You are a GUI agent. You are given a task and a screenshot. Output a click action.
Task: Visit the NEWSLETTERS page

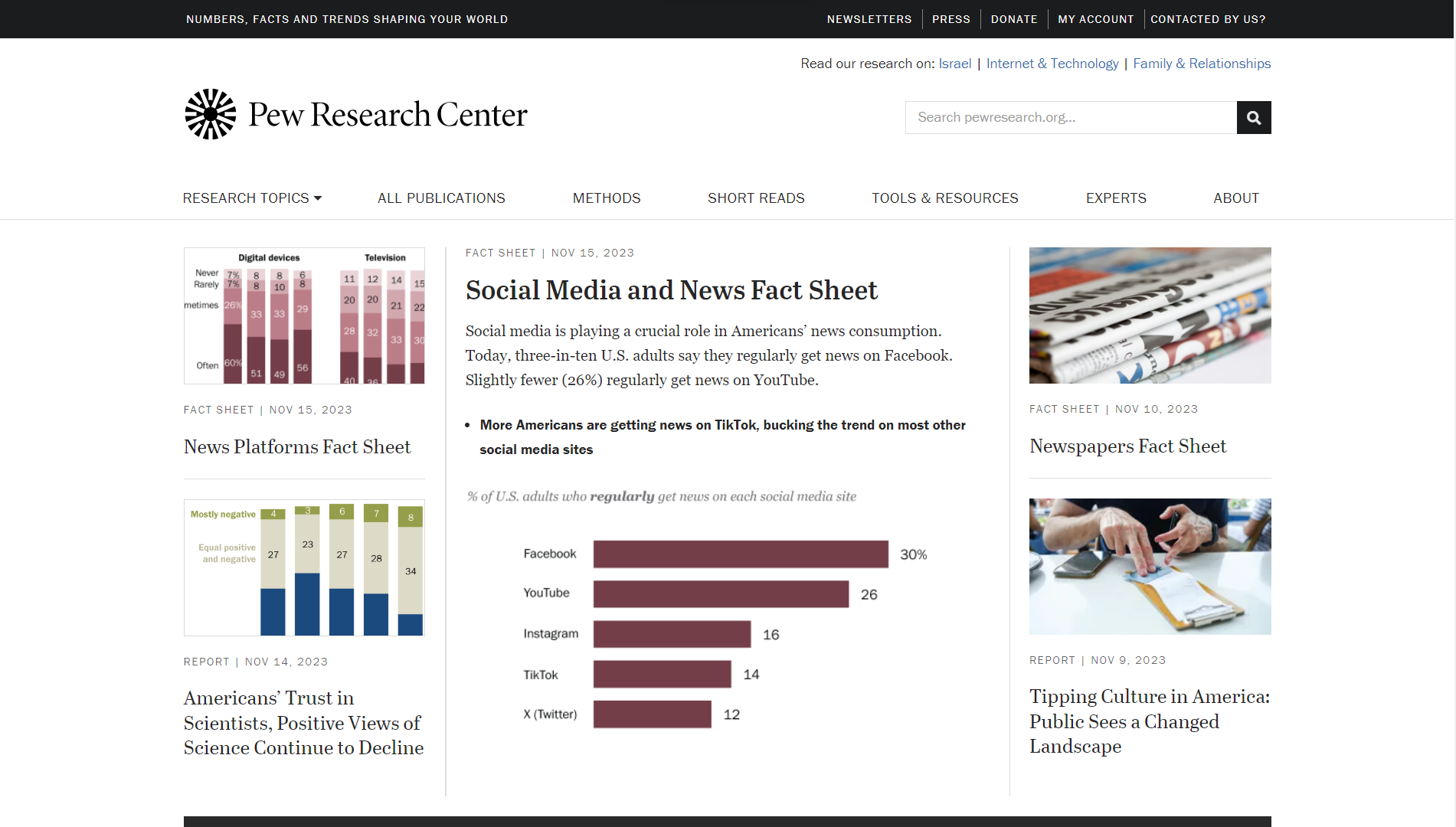click(869, 18)
